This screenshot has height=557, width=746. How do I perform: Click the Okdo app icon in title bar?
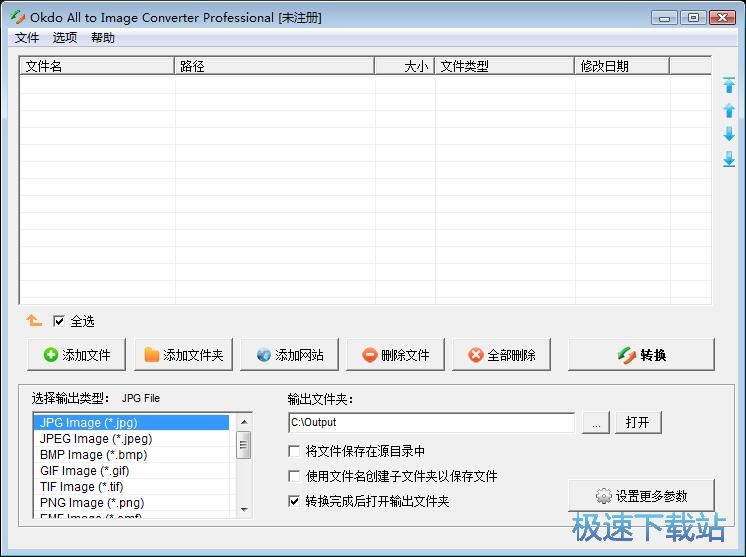[x=18, y=18]
